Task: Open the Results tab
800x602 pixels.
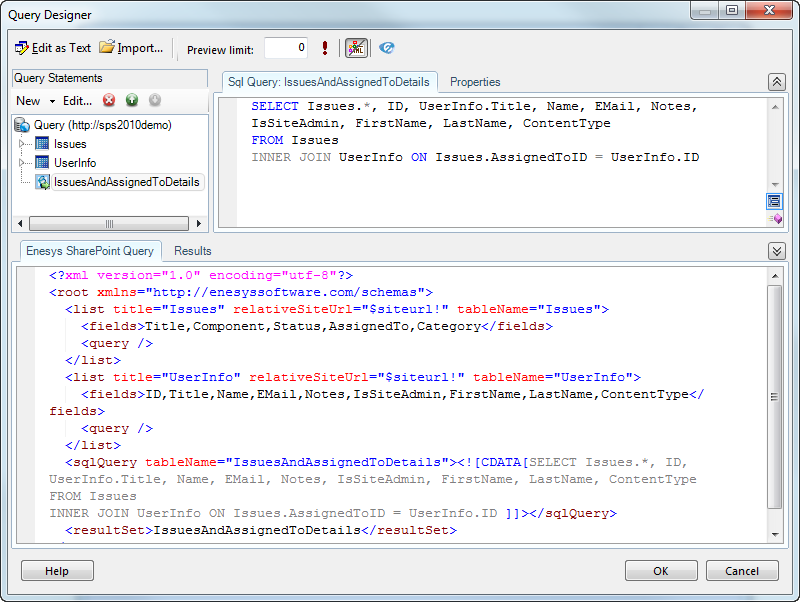Action: (193, 251)
